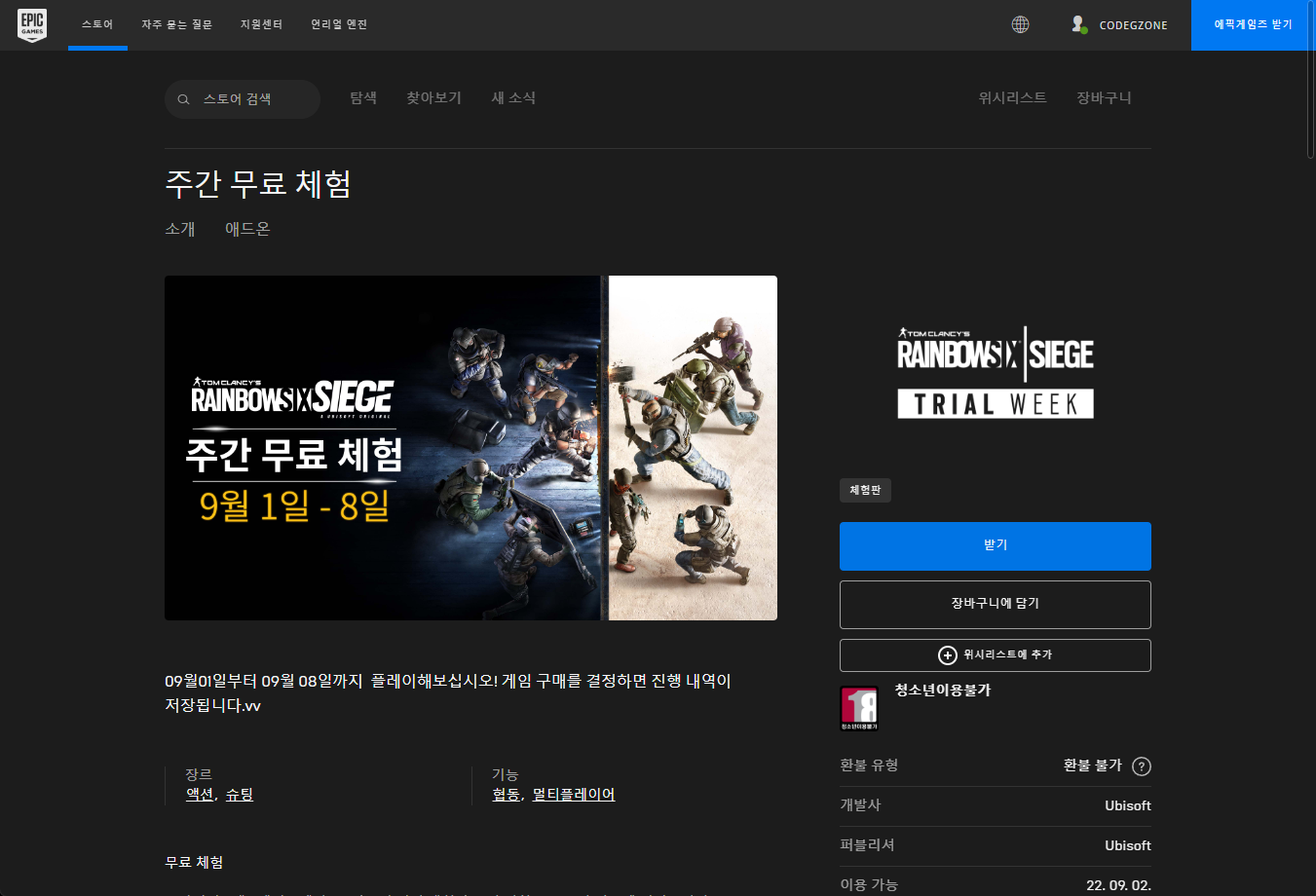Viewport: 1316px width, 896px height.
Task: Click the 청소년이용불가 rating text
Action: [943, 691]
